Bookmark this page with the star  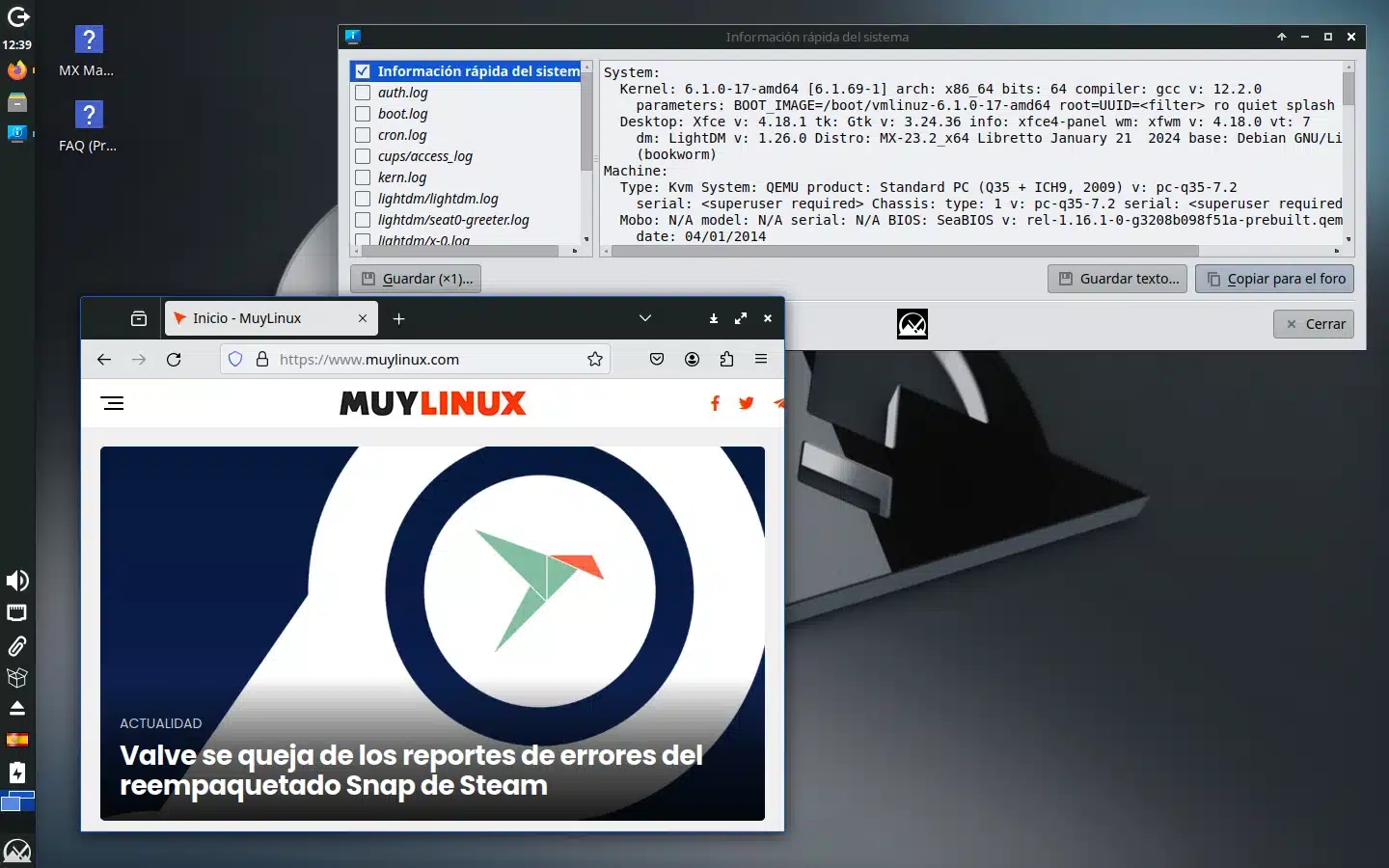click(x=595, y=359)
